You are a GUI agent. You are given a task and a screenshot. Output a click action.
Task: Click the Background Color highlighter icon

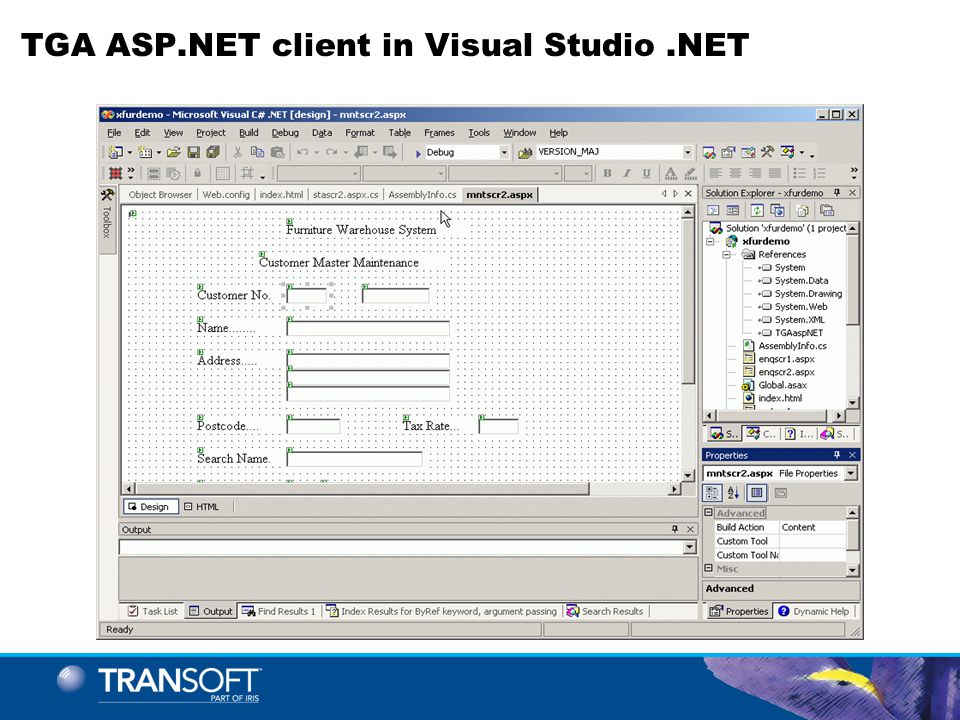(690, 173)
